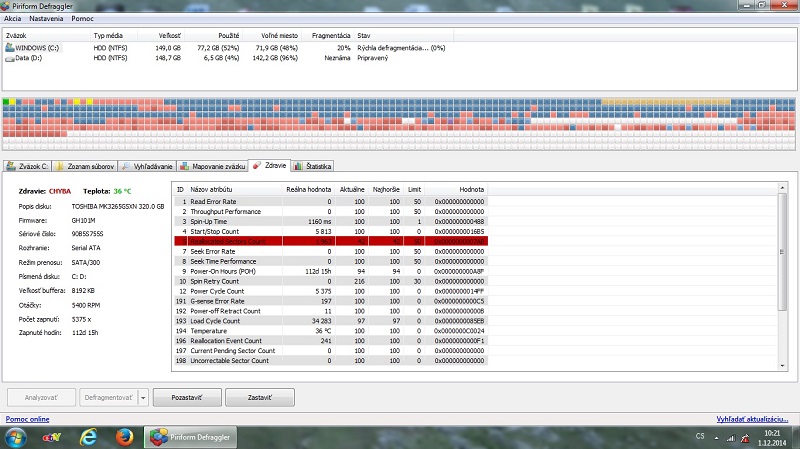
Task: Click the SMART table scroll up arrow
Action: pyautogui.click(x=783, y=188)
